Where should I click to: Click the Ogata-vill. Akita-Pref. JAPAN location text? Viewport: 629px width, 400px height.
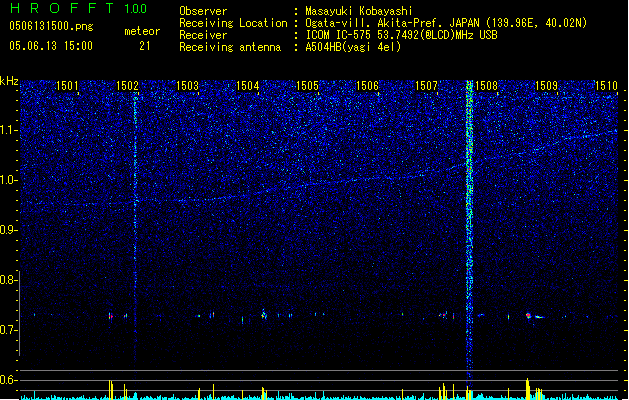point(446,23)
